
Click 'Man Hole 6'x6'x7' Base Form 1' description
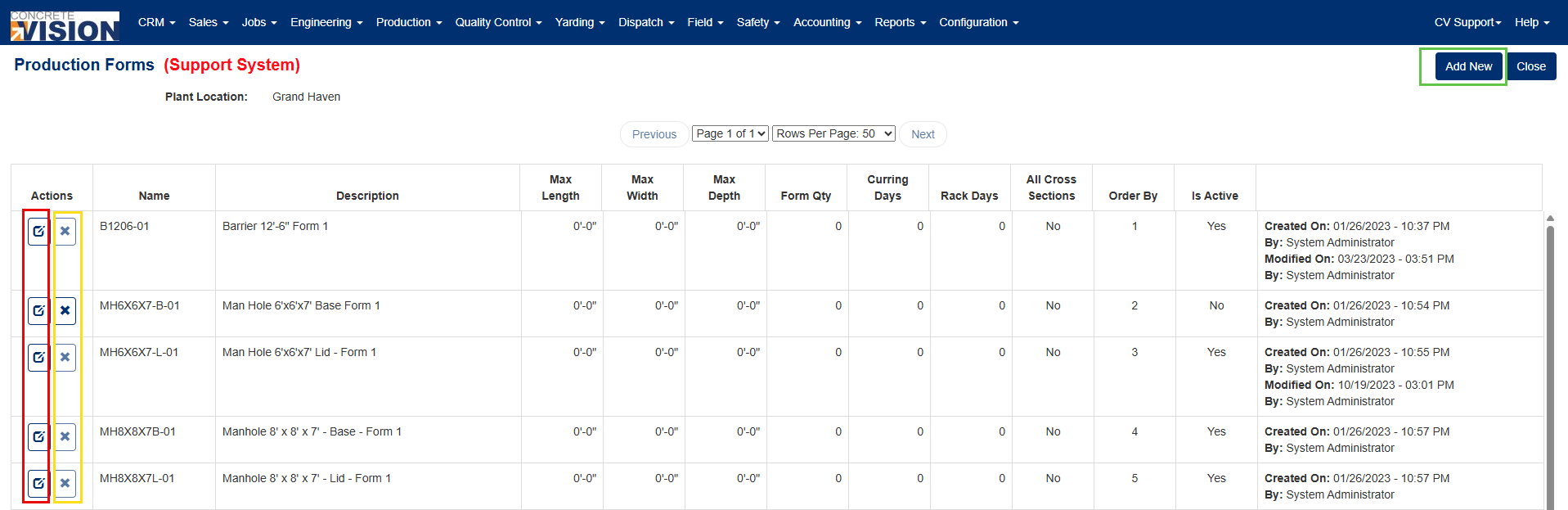point(301,305)
